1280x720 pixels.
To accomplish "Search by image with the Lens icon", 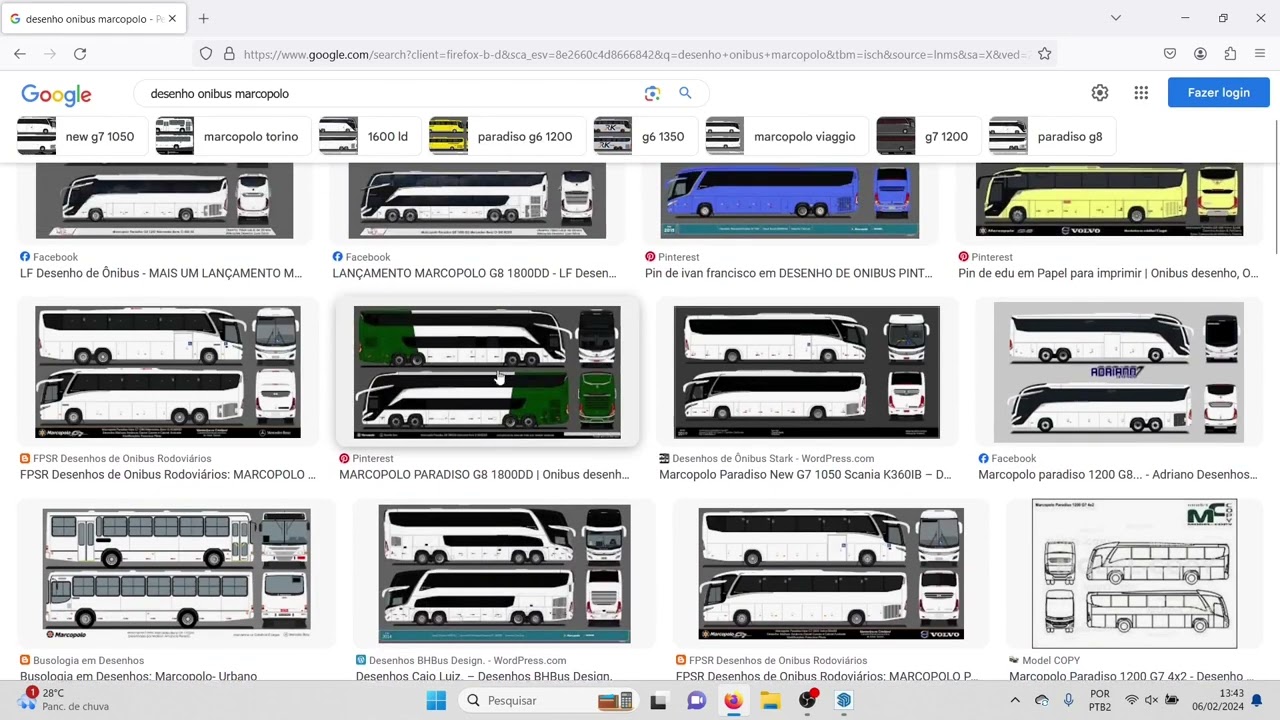I will point(652,93).
